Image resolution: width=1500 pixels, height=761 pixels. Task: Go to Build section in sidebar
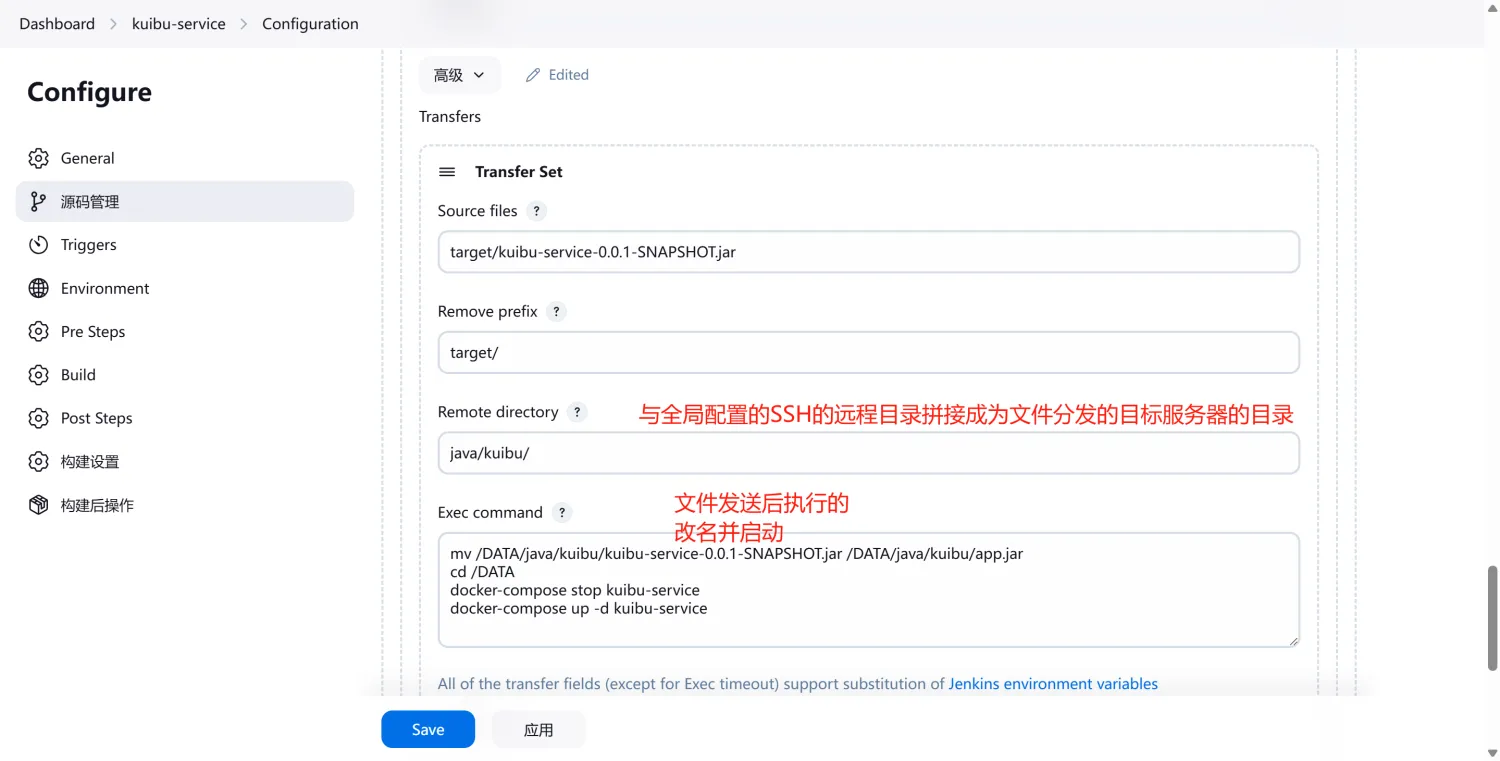click(x=78, y=375)
